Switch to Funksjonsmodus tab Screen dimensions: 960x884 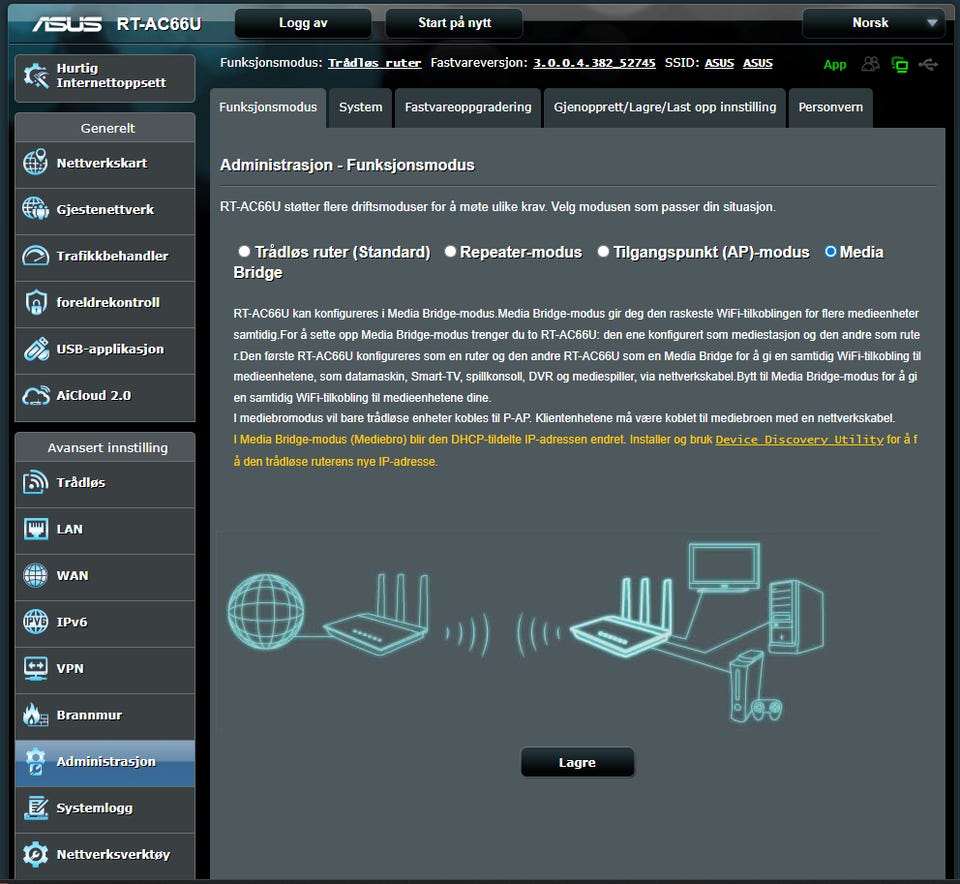(268, 107)
